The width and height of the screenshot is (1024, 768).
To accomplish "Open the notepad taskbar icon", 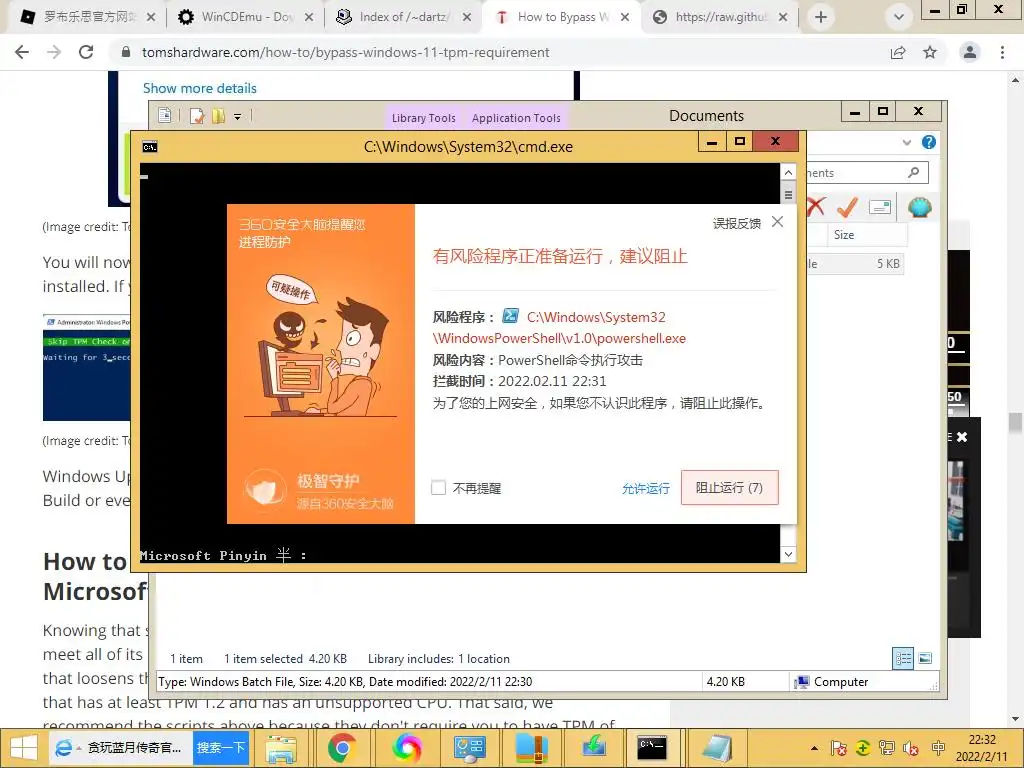I will (716, 748).
